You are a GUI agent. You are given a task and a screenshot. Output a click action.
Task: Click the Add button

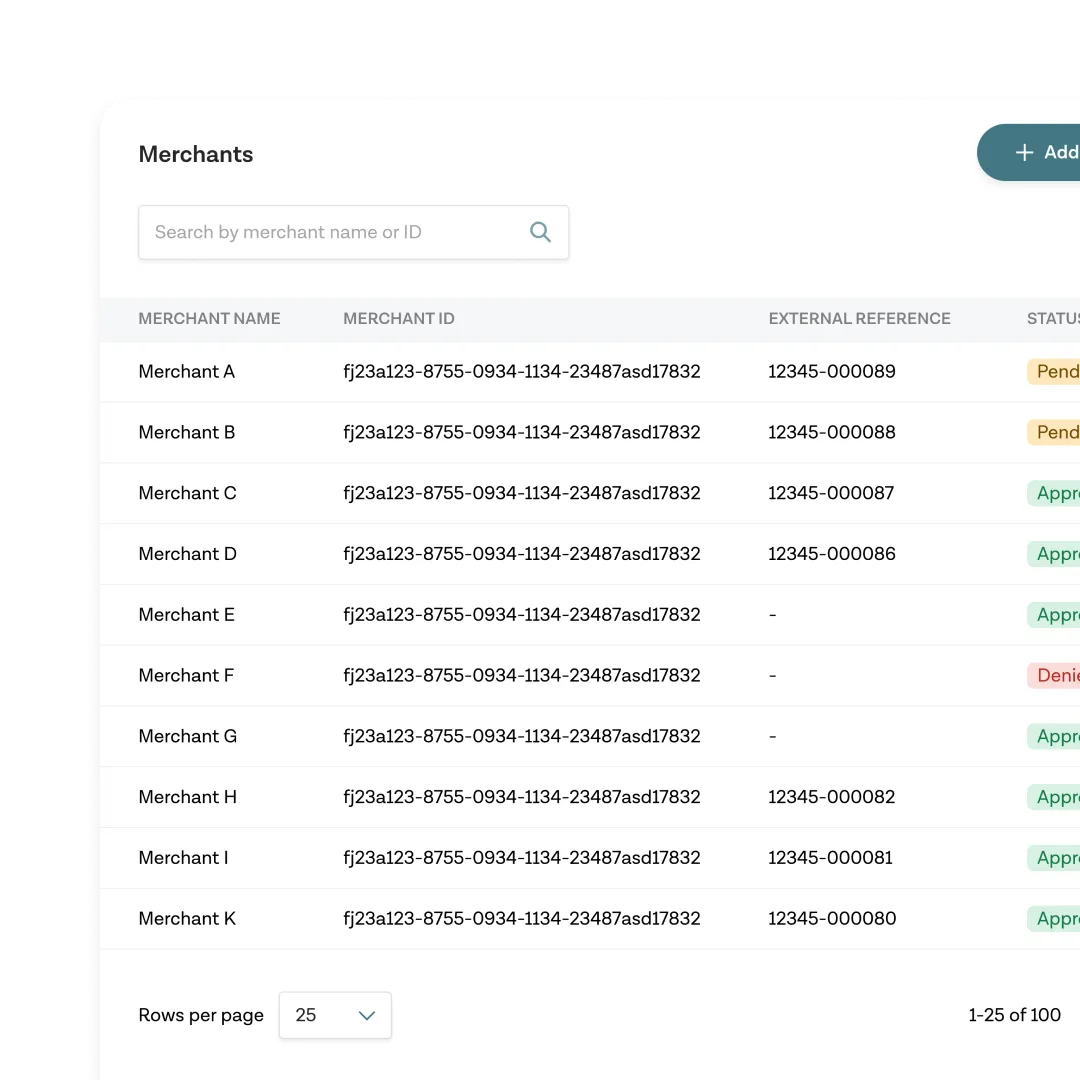click(x=1029, y=152)
